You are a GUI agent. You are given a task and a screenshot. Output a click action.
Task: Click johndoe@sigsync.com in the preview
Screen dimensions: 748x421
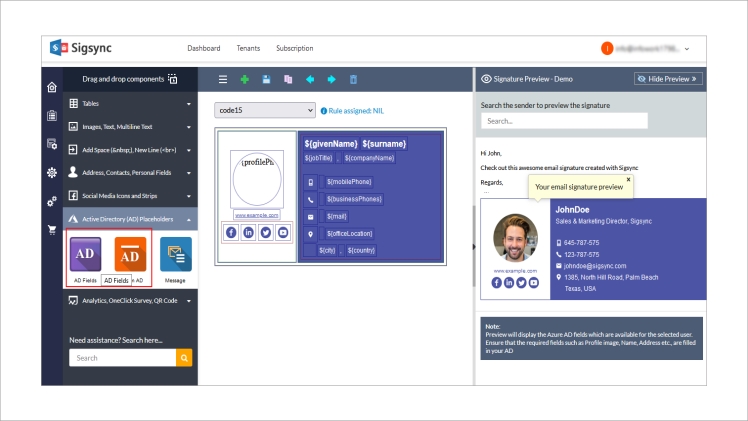click(595, 266)
